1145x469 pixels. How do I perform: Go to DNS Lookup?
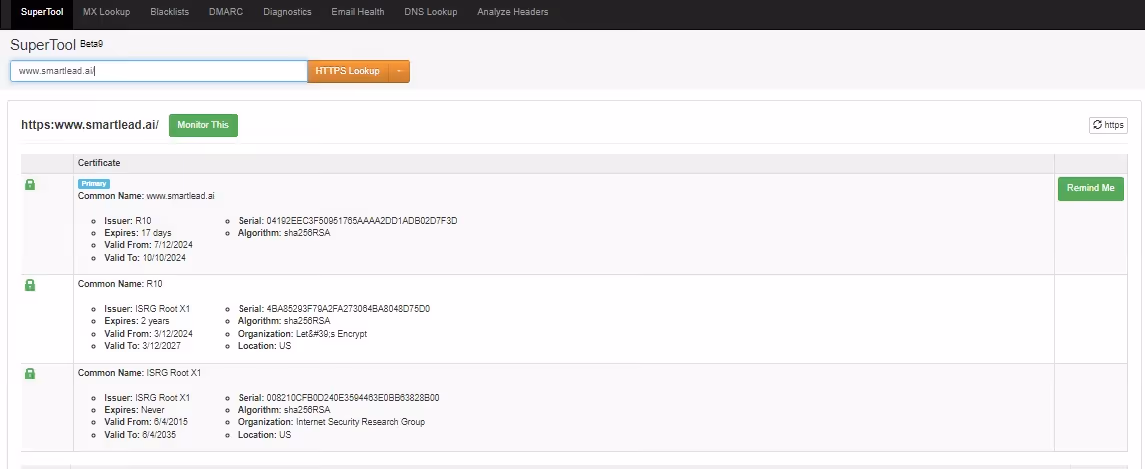tap(430, 12)
